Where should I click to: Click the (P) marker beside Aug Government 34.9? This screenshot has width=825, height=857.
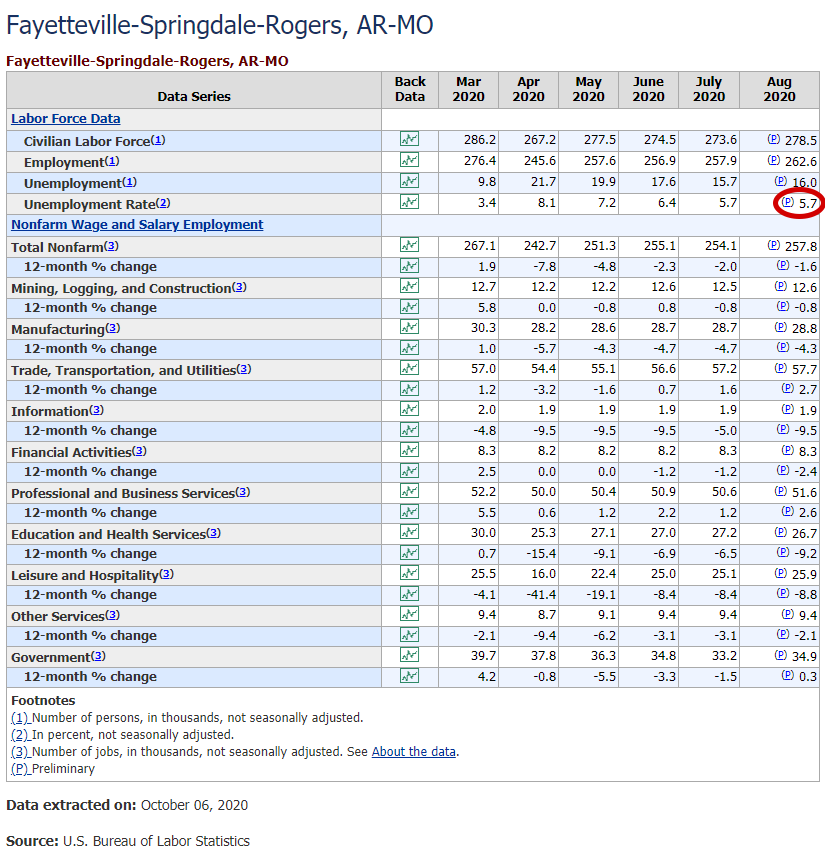point(781,655)
